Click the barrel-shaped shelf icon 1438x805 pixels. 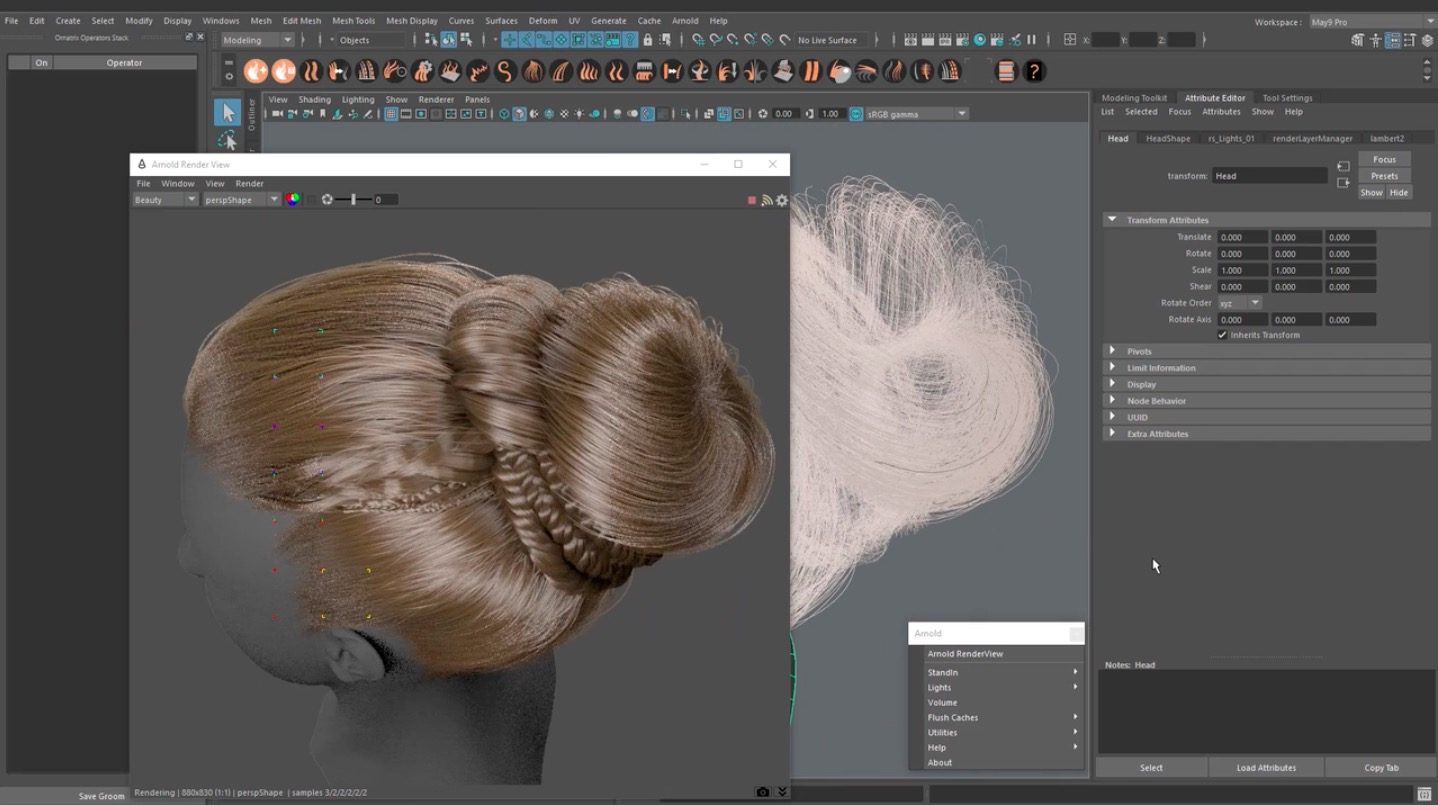pos(1006,71)
